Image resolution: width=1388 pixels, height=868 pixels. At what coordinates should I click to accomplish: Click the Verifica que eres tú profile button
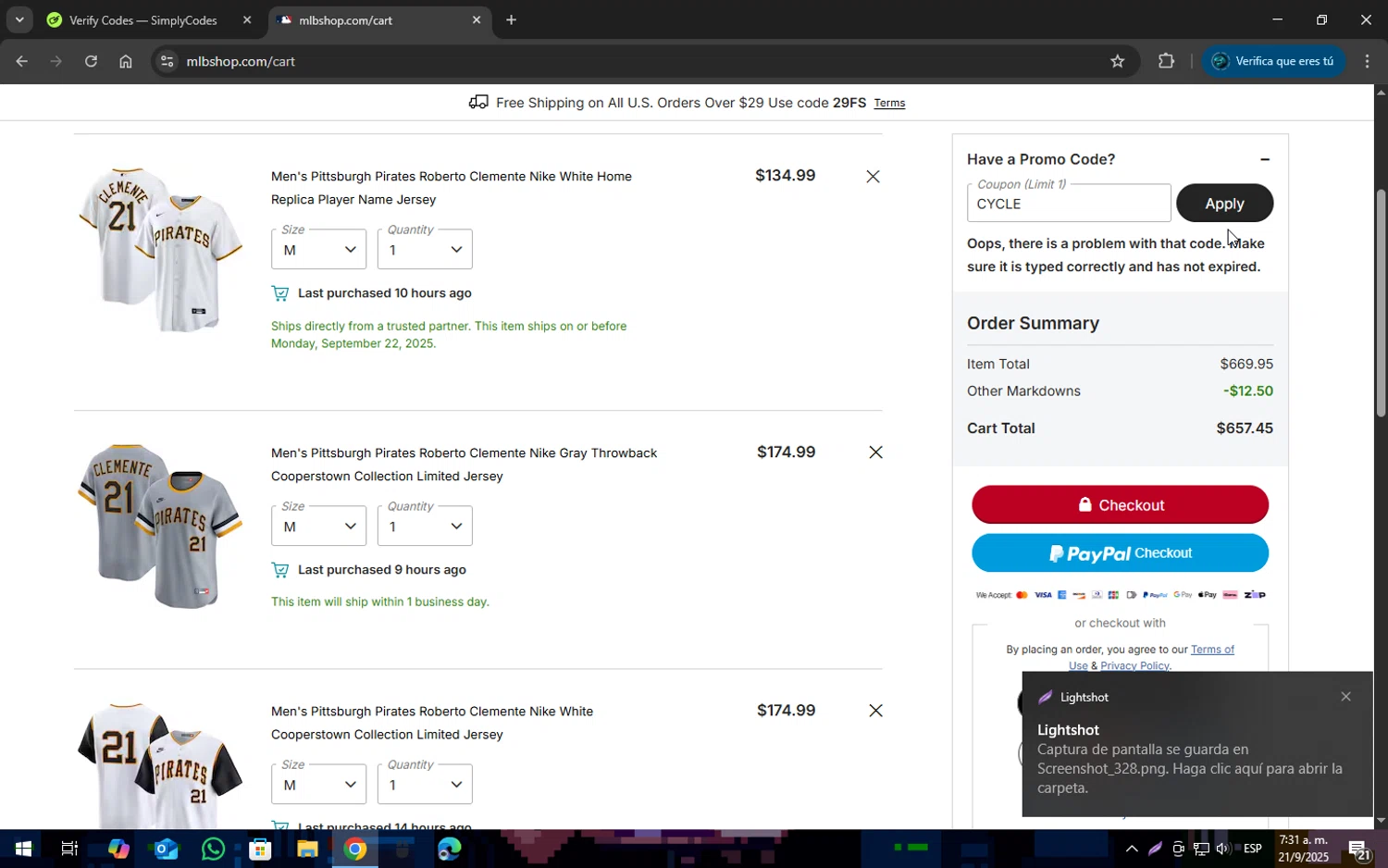(1273, 62)
